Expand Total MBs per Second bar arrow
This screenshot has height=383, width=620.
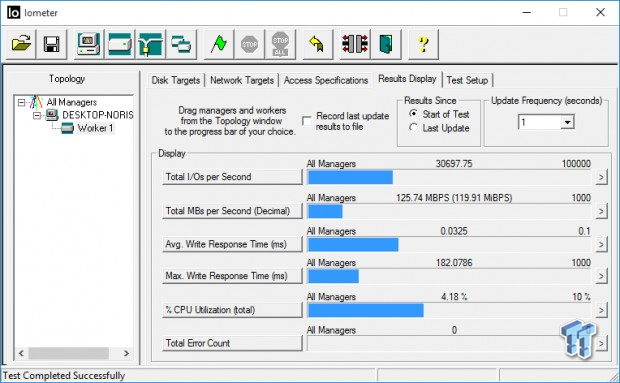point(601,211)
